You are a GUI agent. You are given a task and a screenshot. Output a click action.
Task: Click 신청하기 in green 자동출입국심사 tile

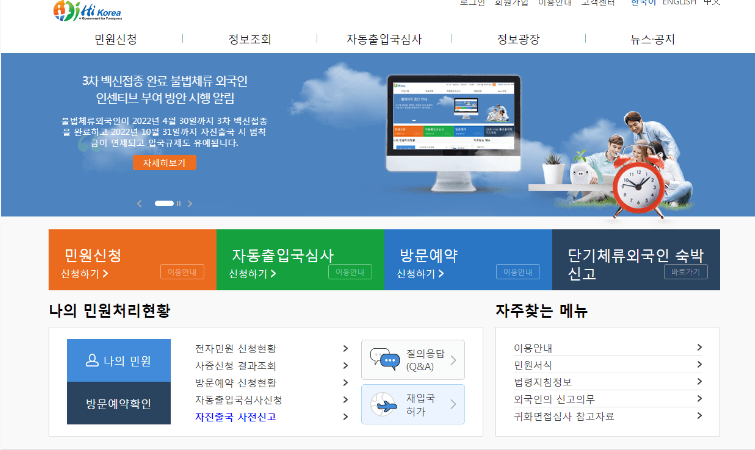252,273
